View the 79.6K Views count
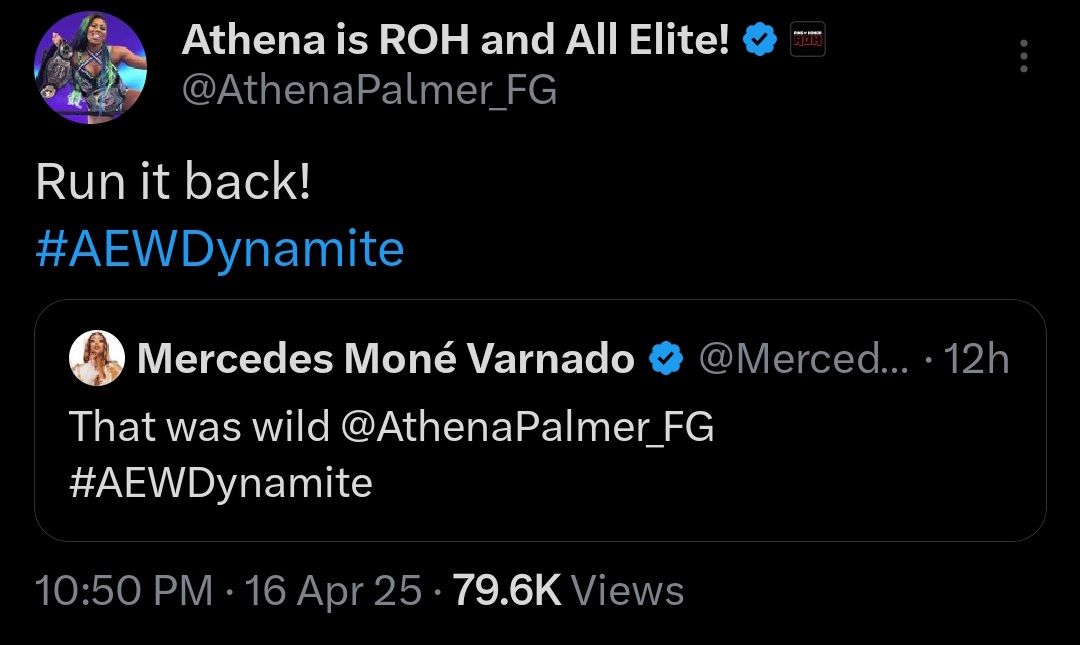Viewport: 1080px width, 645px height. point(568,590)
